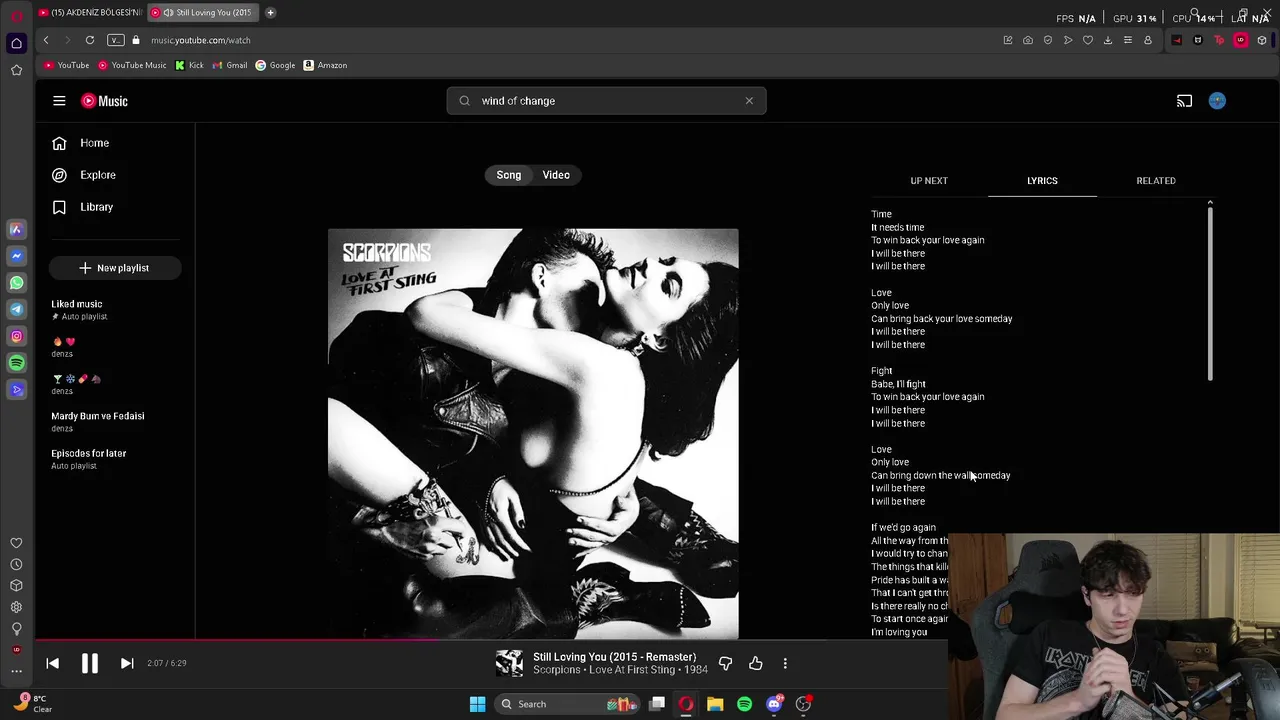Open Telegram in browser sidebar
The height and width of the screenshot is (720, 1280).
(16, 310)
